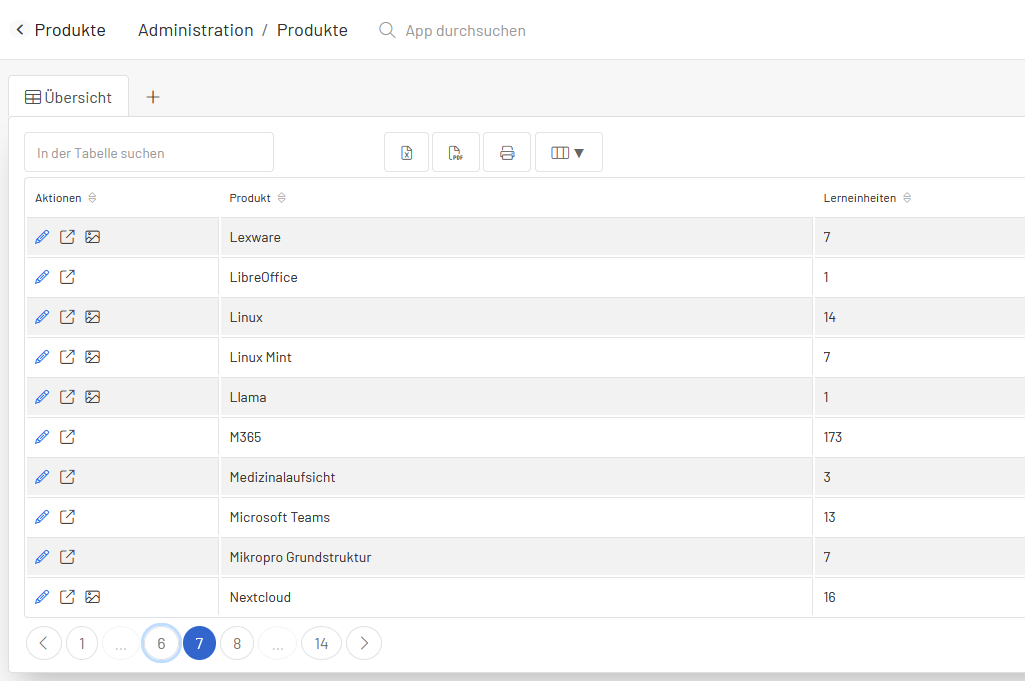
Task: Jump to page 1
Action: [x=82, y=643]
